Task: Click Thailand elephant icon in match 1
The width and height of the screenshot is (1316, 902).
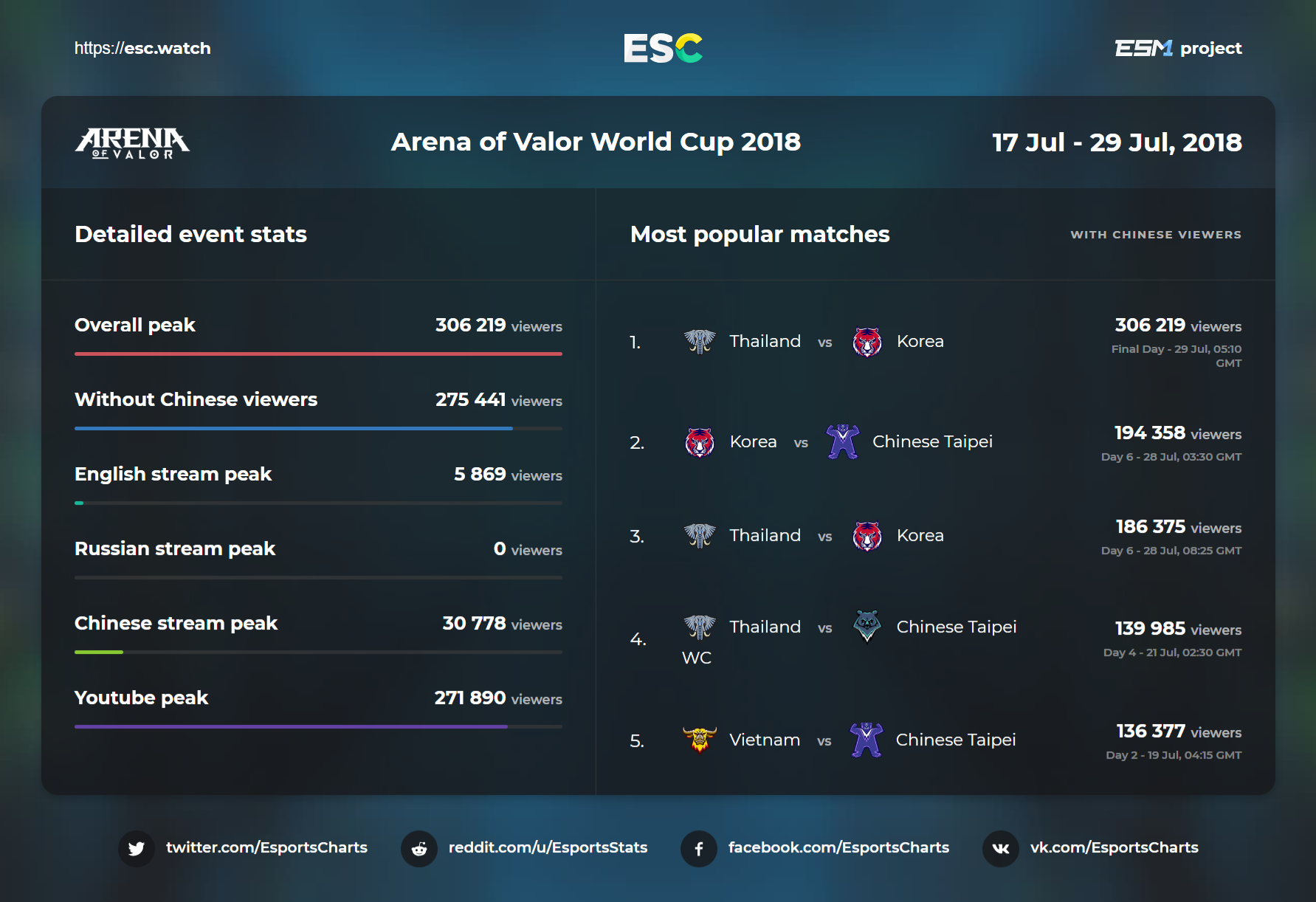Action: [700, 342]
